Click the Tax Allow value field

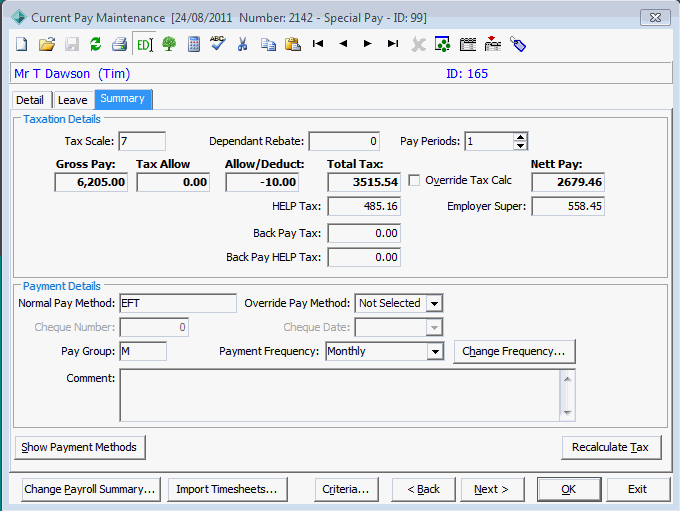point(173,182)
